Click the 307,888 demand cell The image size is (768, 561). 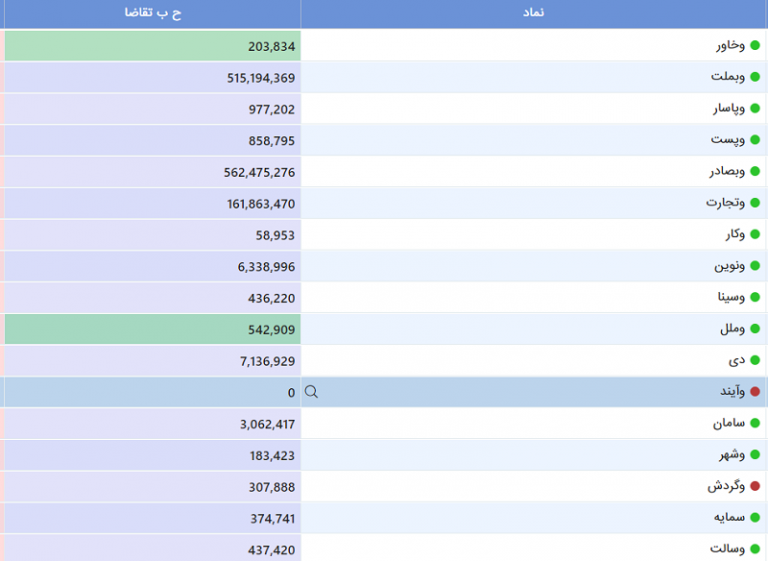pyautogui.click(x=152, y=487)
